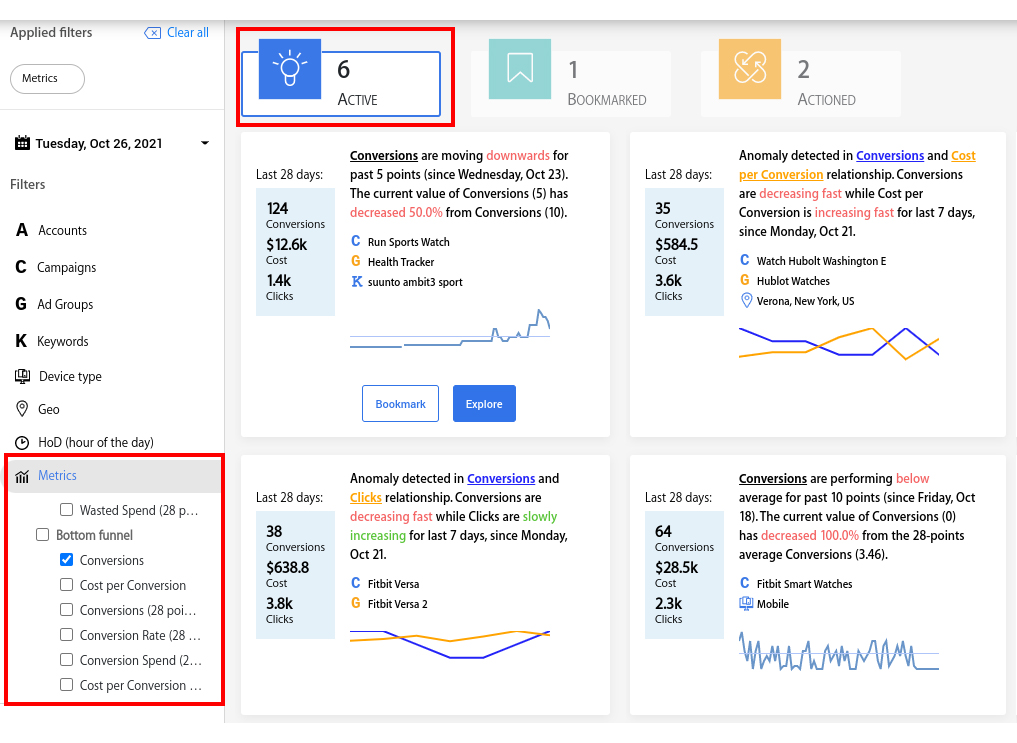Click campaign icon next to Fitbit Smart Watches
1017x743 pixels.
tap(745, 583)
